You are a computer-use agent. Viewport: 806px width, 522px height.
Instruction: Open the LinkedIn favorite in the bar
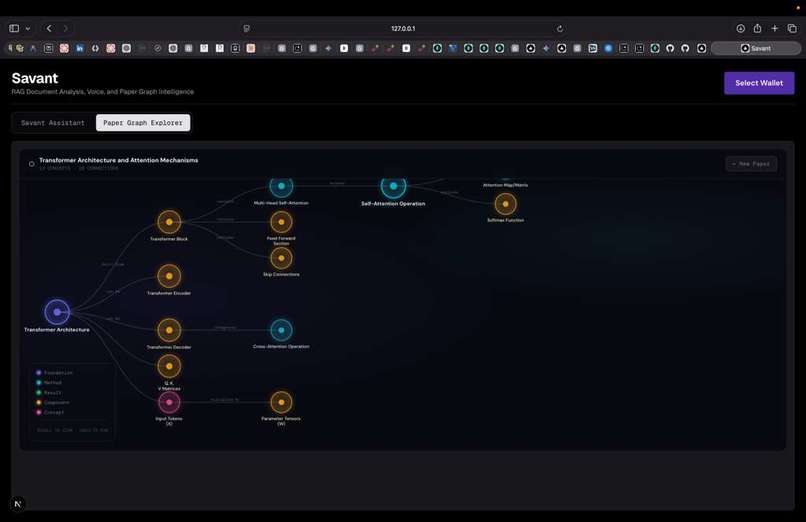[80, 48]
